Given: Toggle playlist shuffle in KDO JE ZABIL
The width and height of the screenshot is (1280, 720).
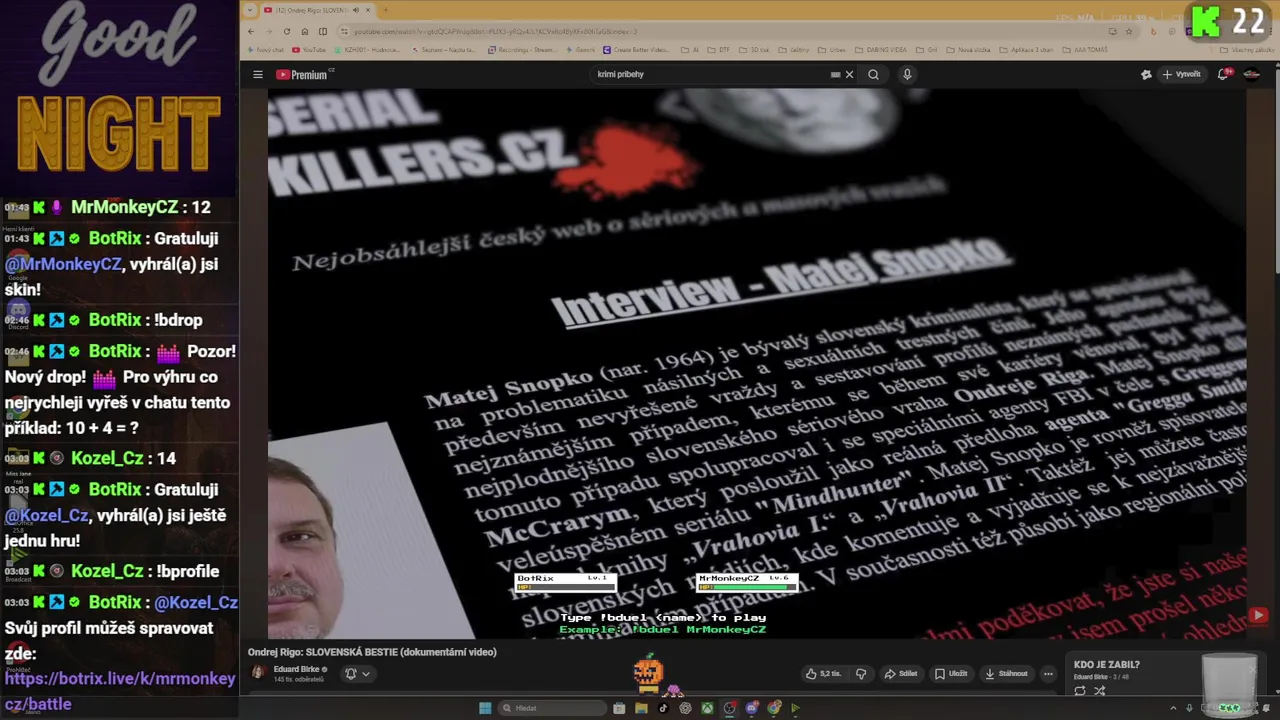Looking at the screenshot, I should tap(1100, 691).
